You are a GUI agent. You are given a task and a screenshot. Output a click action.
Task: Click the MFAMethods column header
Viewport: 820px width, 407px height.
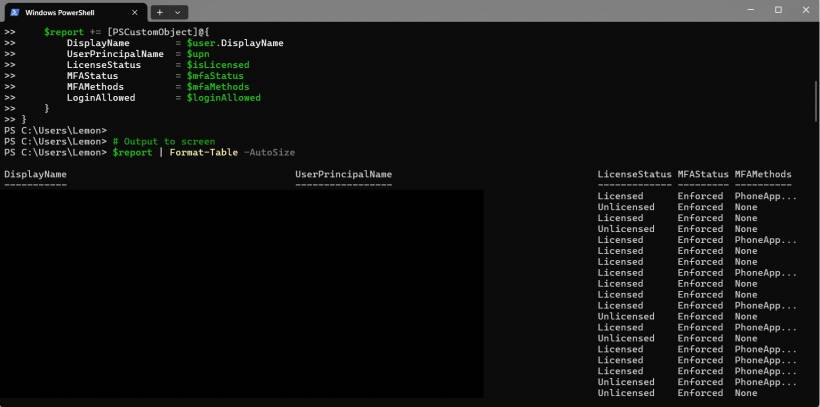tap(763, 174)
